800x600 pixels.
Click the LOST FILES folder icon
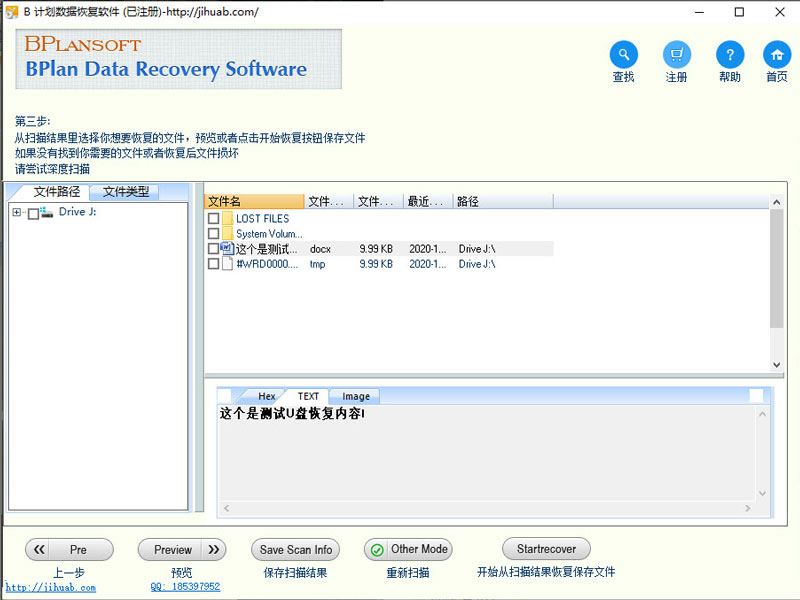(x=228, y=218)
